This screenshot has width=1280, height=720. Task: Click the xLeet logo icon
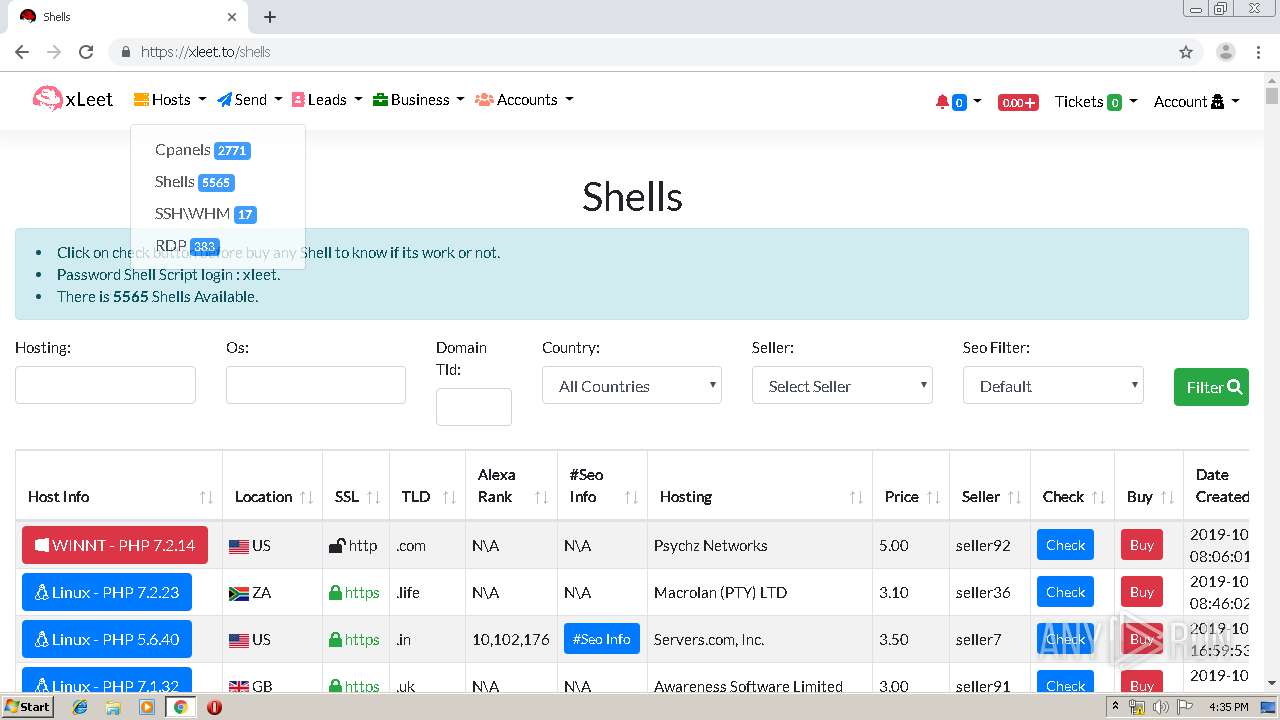click(47, 98)
